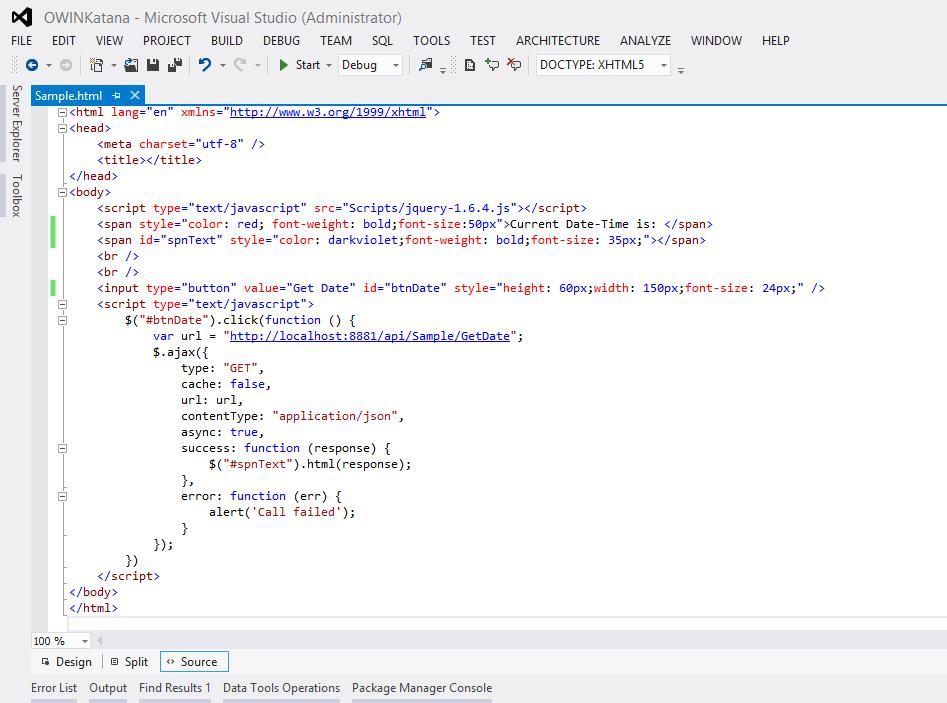The image size is (947, 703).
Task: Click the Open File folder icon
Action: 131,65
